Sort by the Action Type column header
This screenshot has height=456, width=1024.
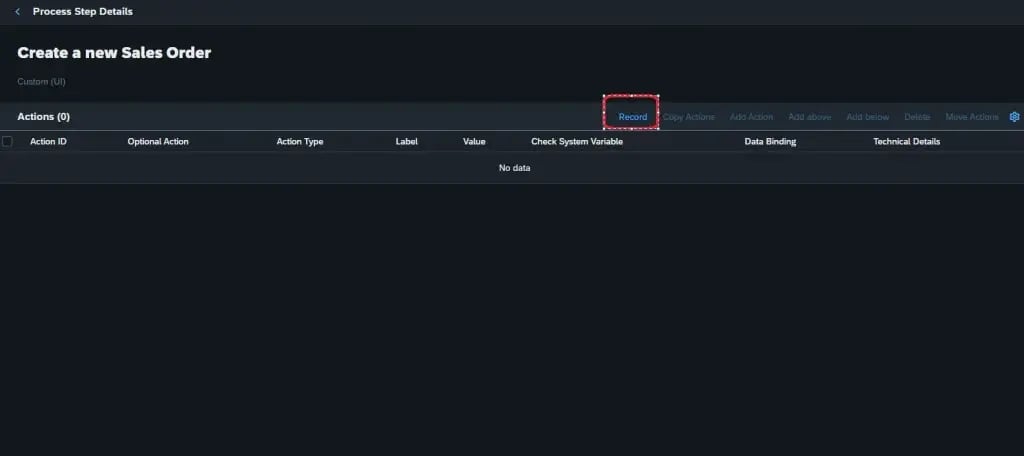[299, 142]
